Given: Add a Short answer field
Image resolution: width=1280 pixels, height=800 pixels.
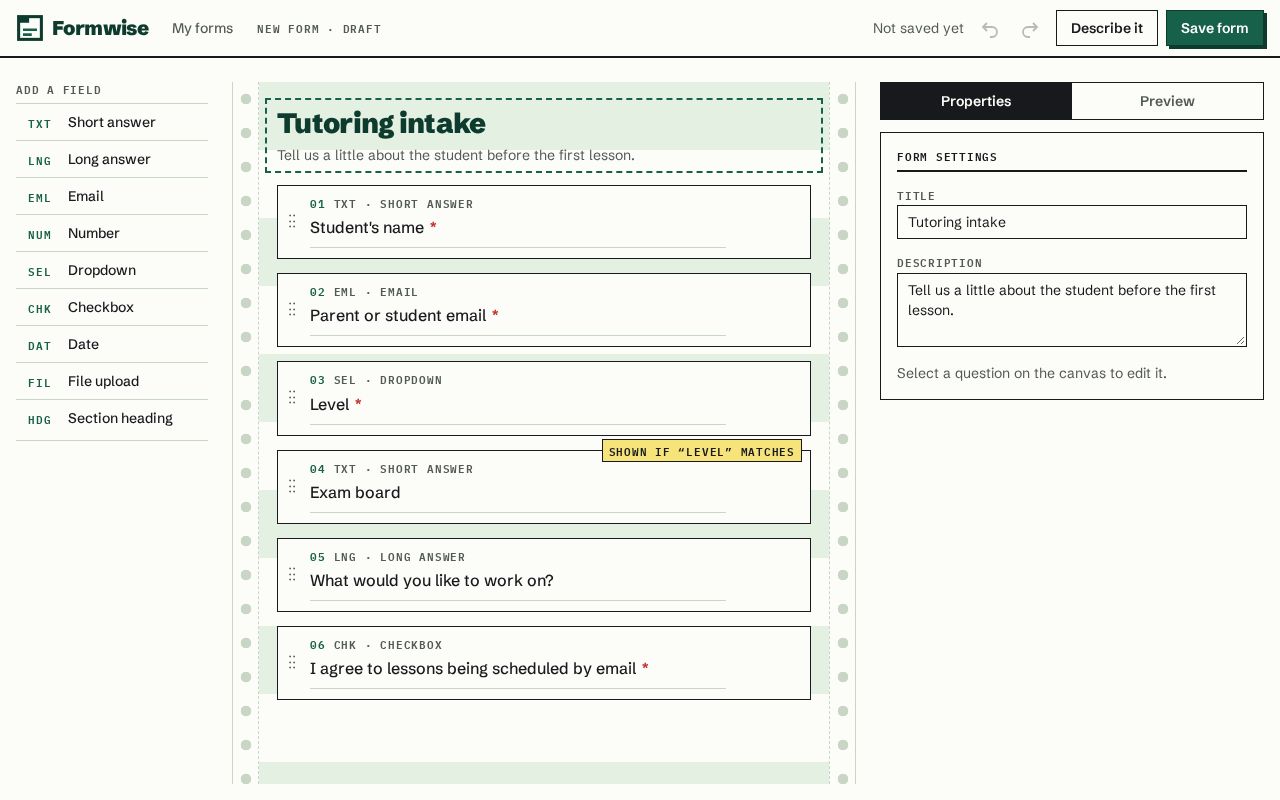Looking at the screenshot, I should coord(112,122).
